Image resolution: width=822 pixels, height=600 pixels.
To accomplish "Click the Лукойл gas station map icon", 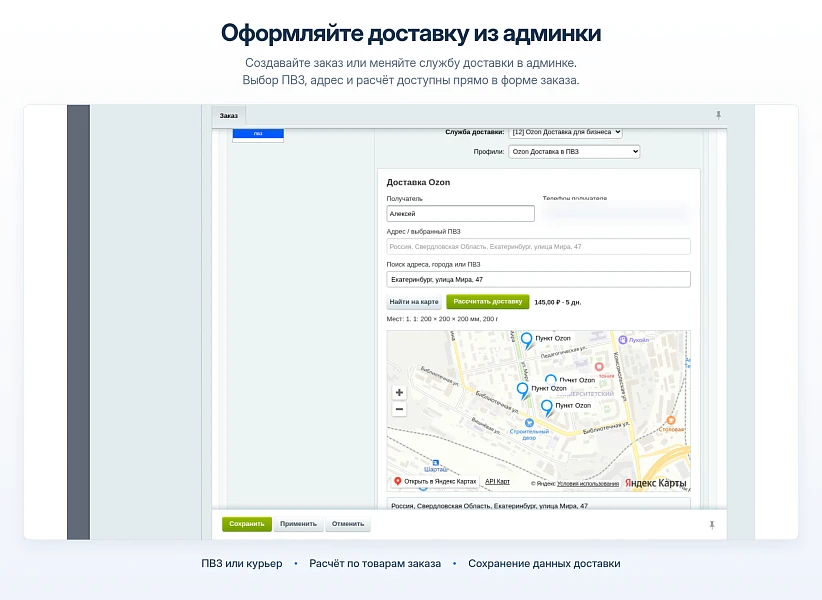I will point(623,340).
